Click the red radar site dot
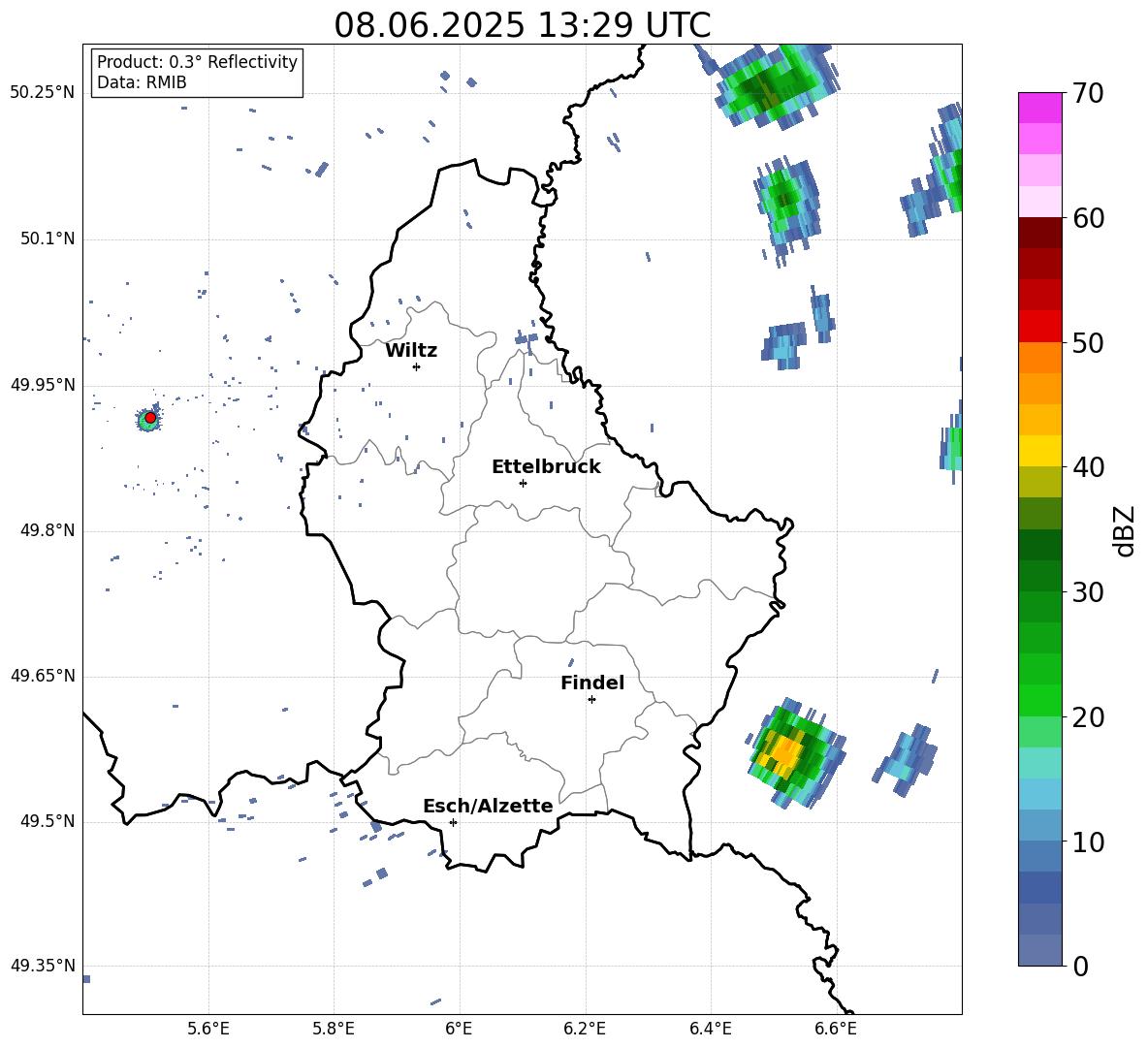1148x1048 pixels. [x=150, y=418]
